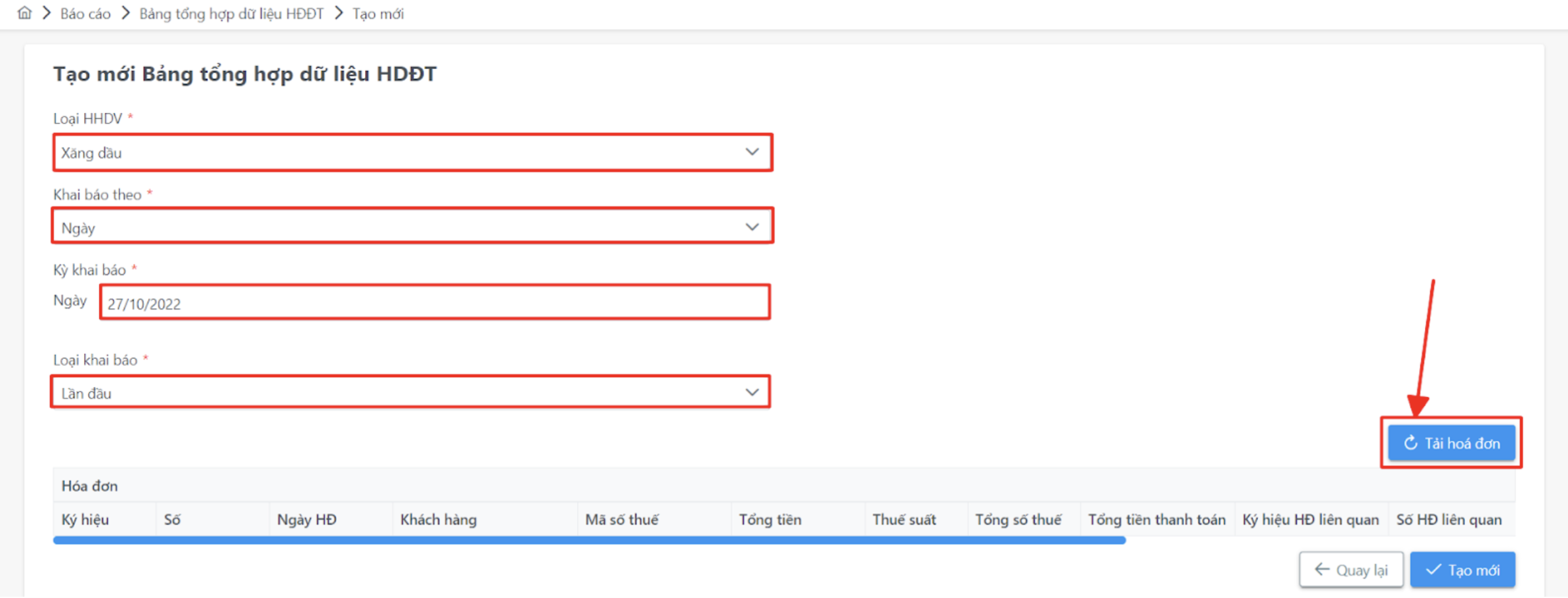Image resolution: width=1568 pixels, height=598 pixels.
Task: Click the Số HĐ liên quan column header
Action: coord(1448,520)
